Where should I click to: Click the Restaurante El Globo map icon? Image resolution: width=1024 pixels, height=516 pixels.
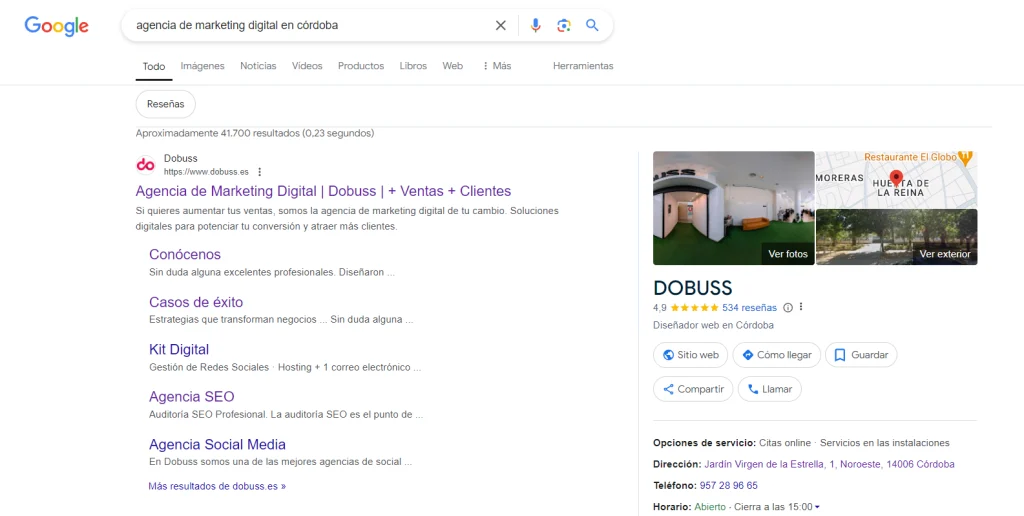[965, 157]
